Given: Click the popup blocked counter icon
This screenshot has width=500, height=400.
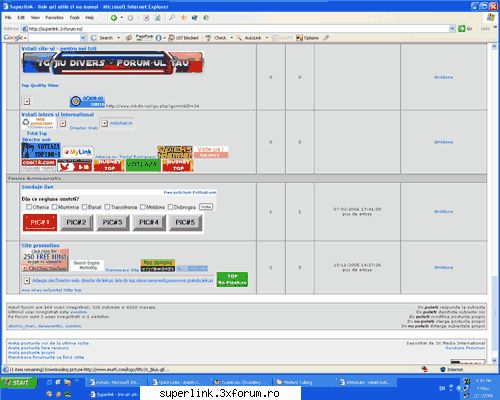Looking at the screenshot, I should pos(172,38).
